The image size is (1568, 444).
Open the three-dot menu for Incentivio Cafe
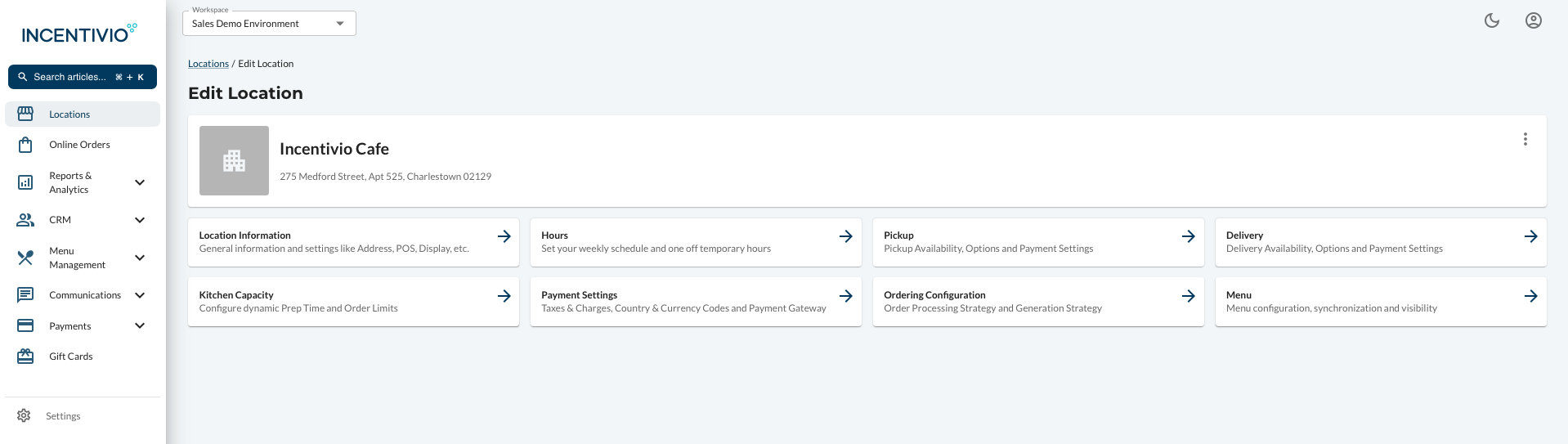[x=1525, y=139]
